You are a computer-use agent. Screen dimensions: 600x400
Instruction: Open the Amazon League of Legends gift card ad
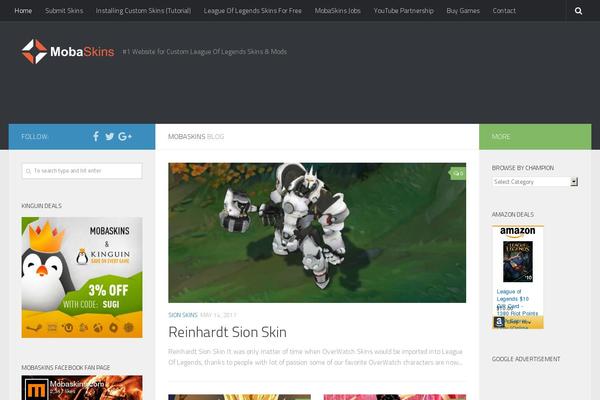click(518, 277)
